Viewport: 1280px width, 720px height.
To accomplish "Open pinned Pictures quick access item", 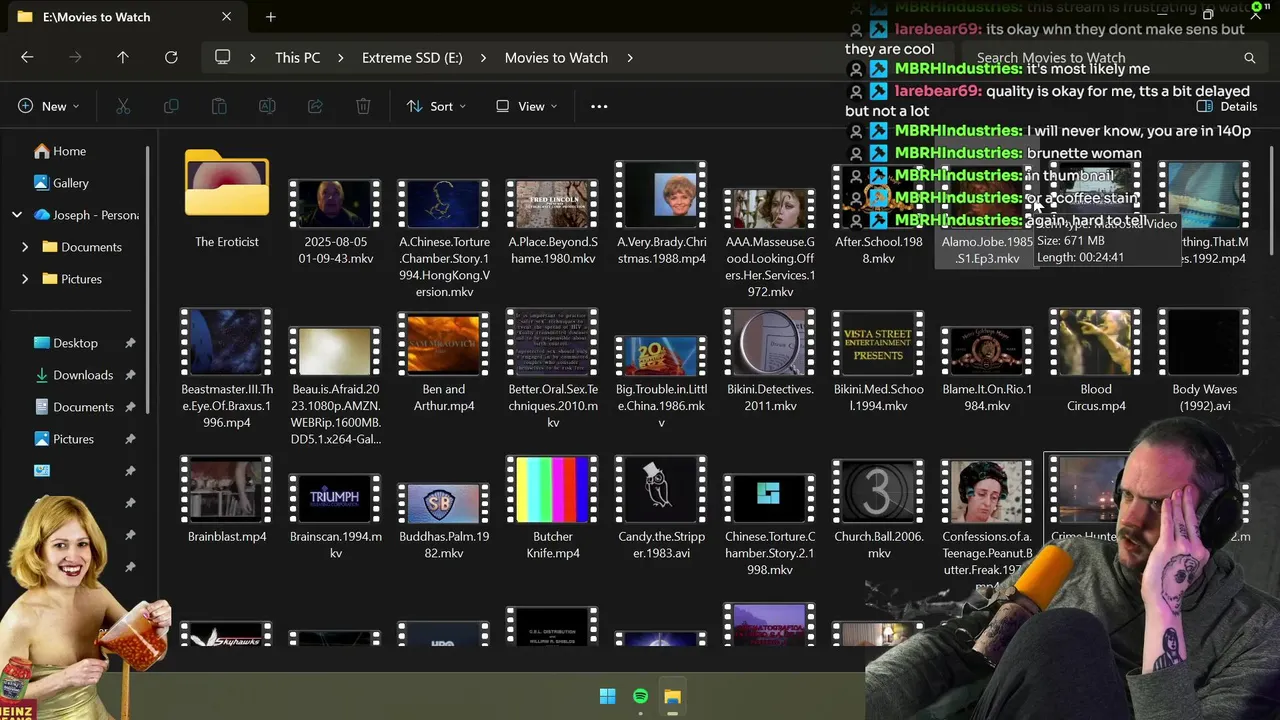I will [x=73, y=439].
